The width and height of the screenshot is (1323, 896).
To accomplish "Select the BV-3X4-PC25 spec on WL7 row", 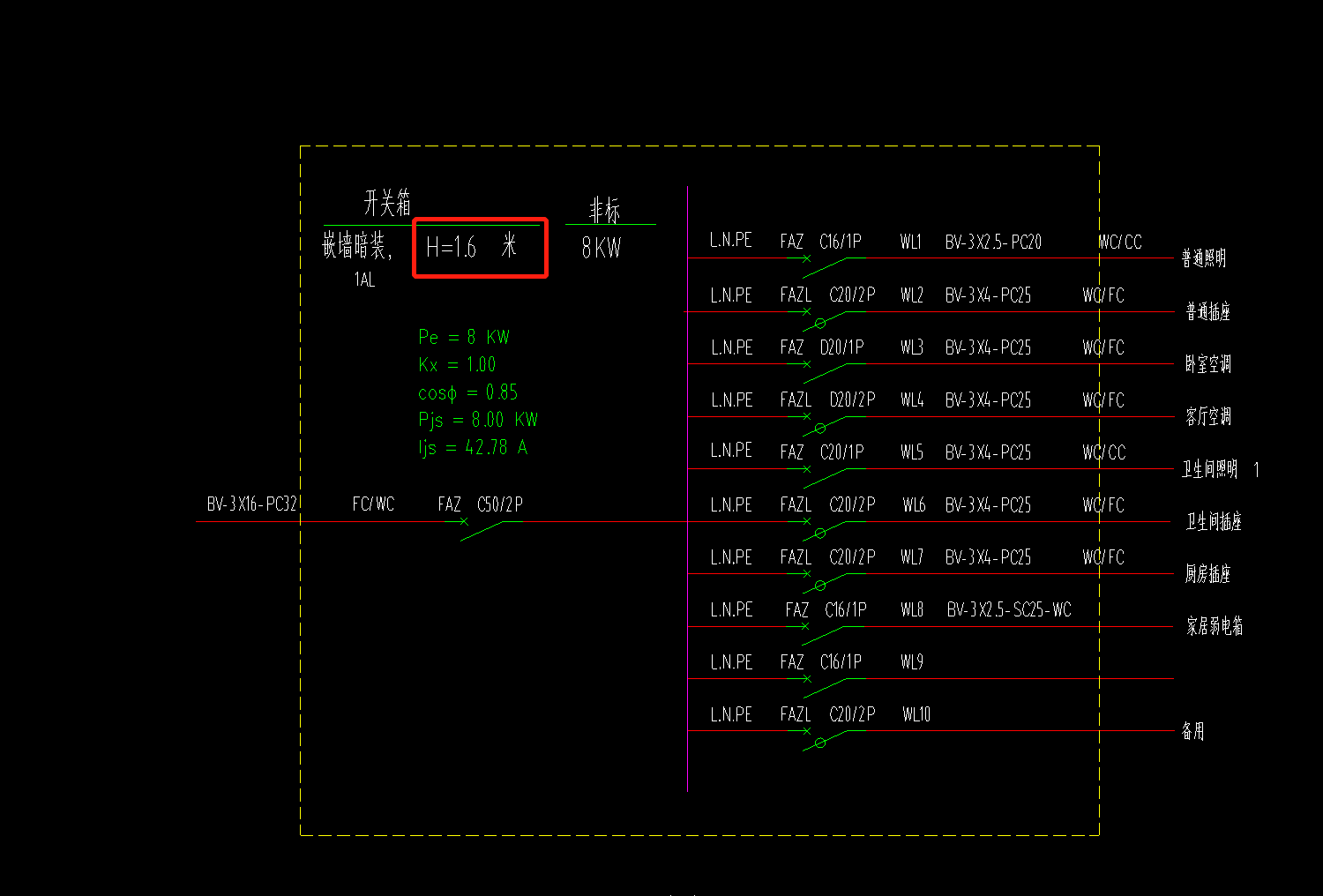I will click(988, 557).
